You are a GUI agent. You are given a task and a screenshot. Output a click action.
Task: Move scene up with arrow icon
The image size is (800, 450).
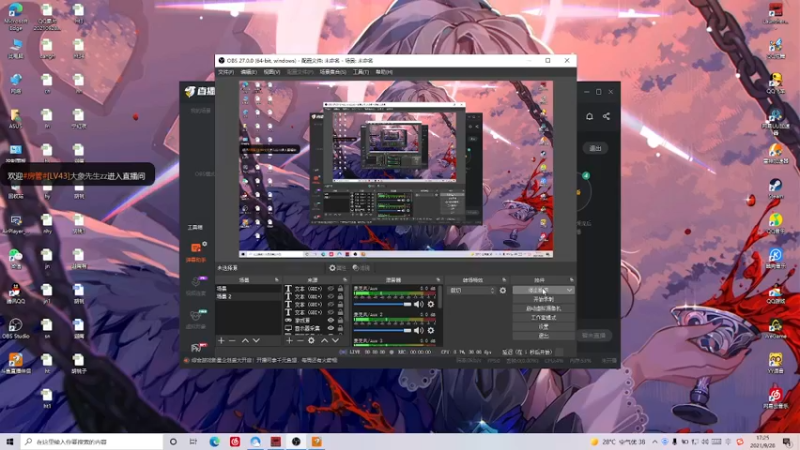point(245,340)
